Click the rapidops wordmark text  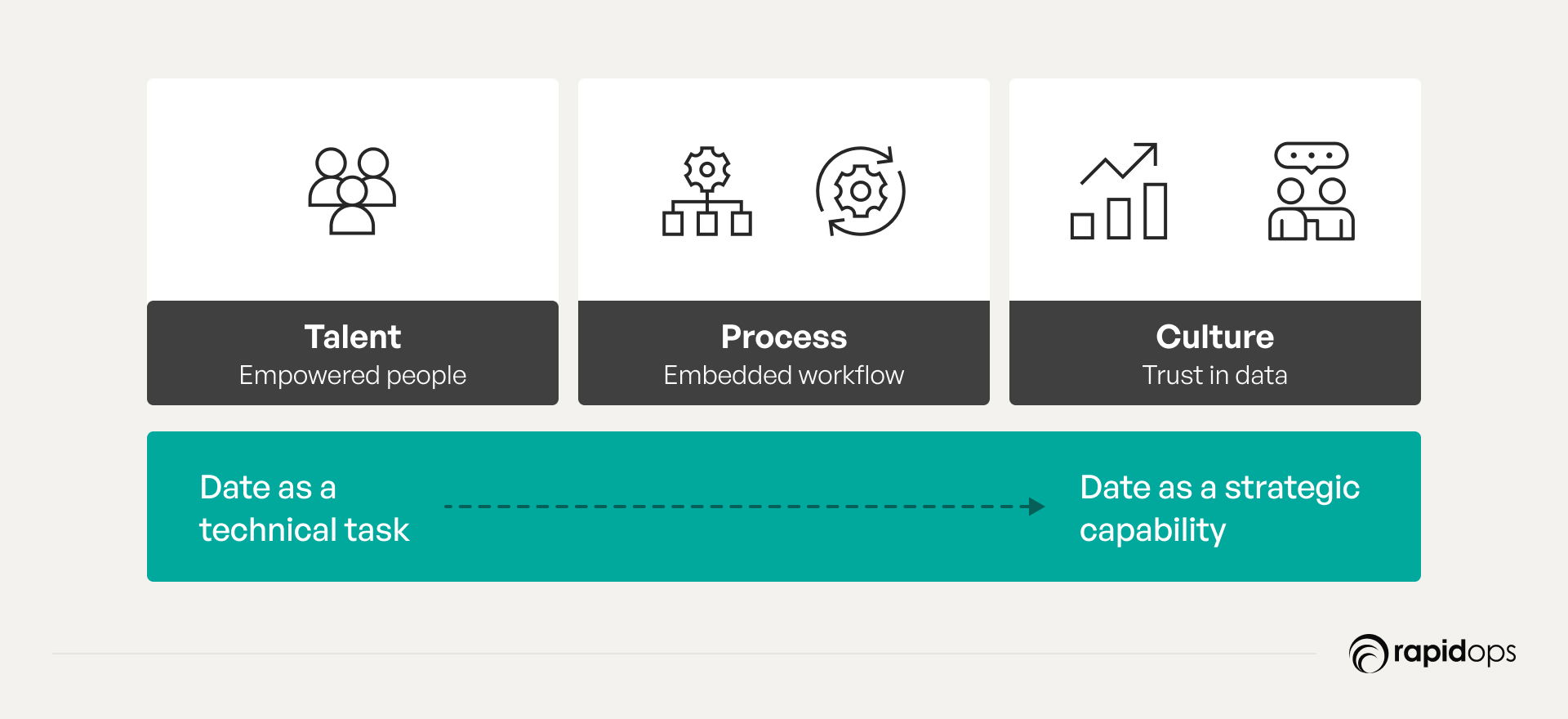(1454, 653)
